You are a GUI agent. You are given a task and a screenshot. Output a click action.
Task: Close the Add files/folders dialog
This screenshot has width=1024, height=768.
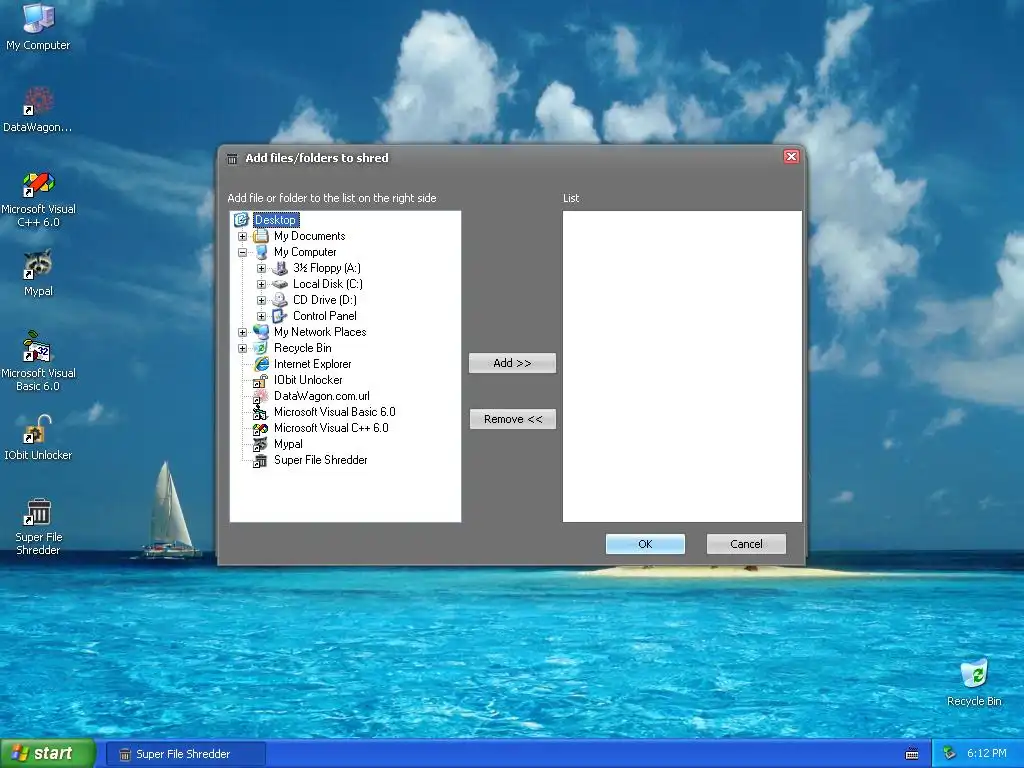click(x=791, y=157)
